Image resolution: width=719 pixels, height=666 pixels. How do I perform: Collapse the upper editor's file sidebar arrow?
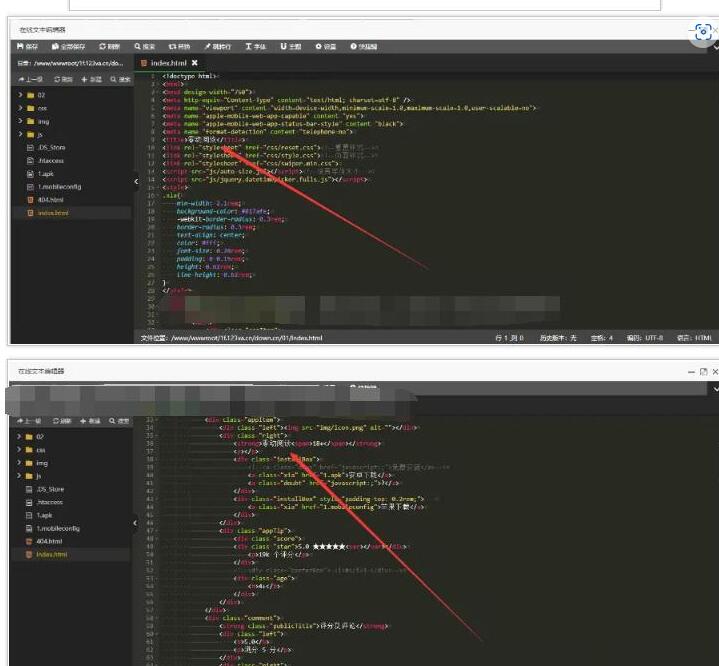click(x=137, y=182)
